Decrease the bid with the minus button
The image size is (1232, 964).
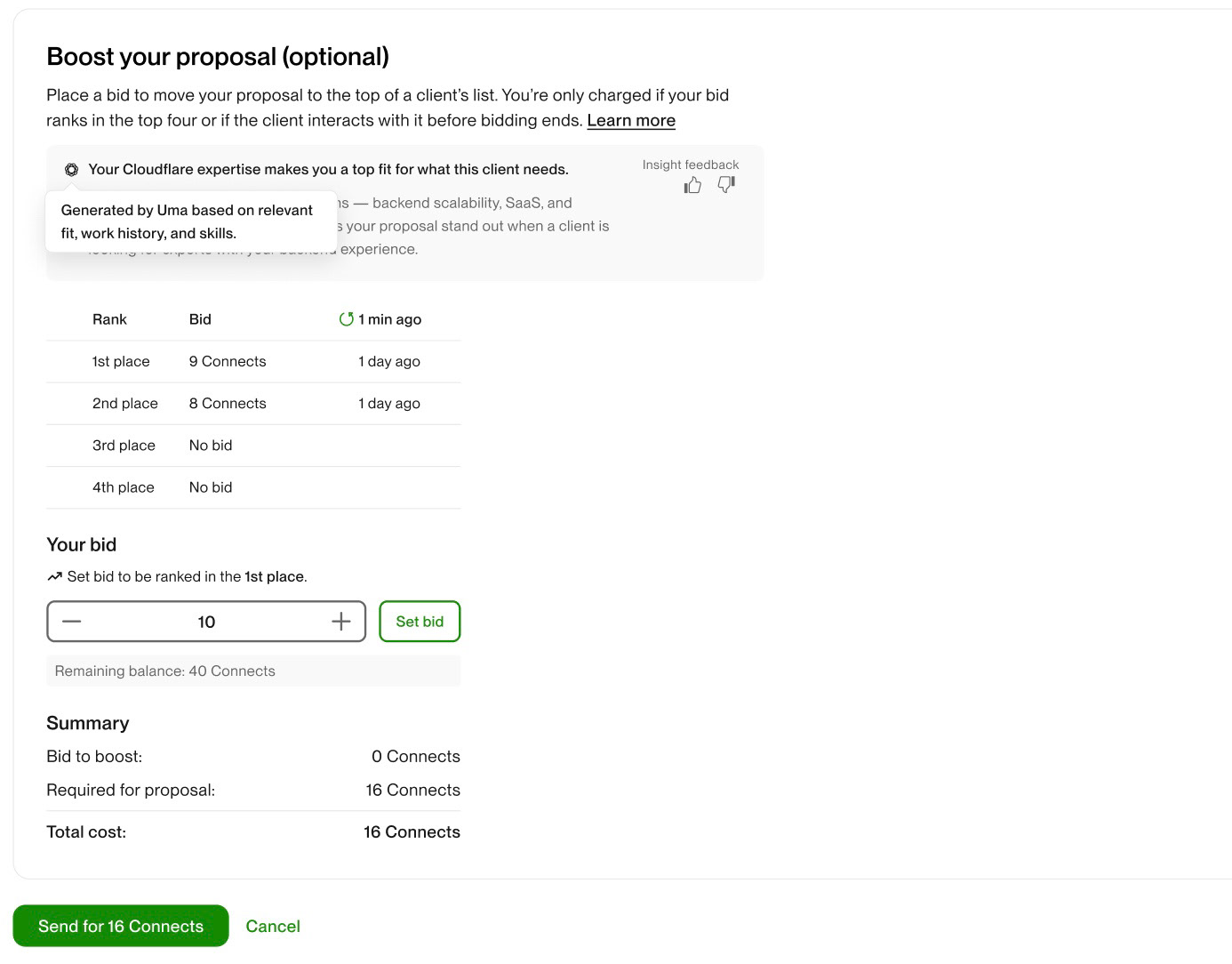click(x=72, y=622)
